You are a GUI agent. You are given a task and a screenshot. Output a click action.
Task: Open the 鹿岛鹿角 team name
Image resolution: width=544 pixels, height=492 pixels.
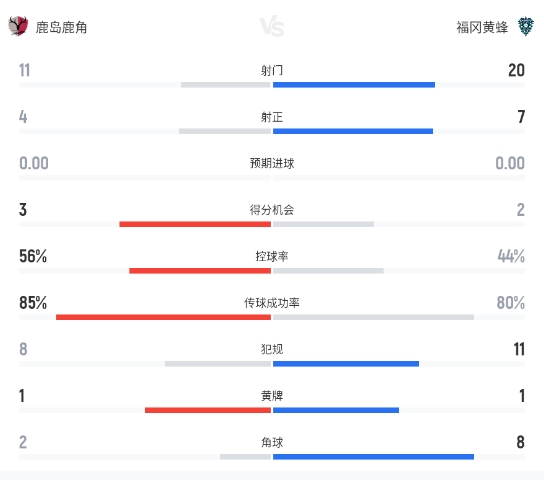tap(61, 27)
